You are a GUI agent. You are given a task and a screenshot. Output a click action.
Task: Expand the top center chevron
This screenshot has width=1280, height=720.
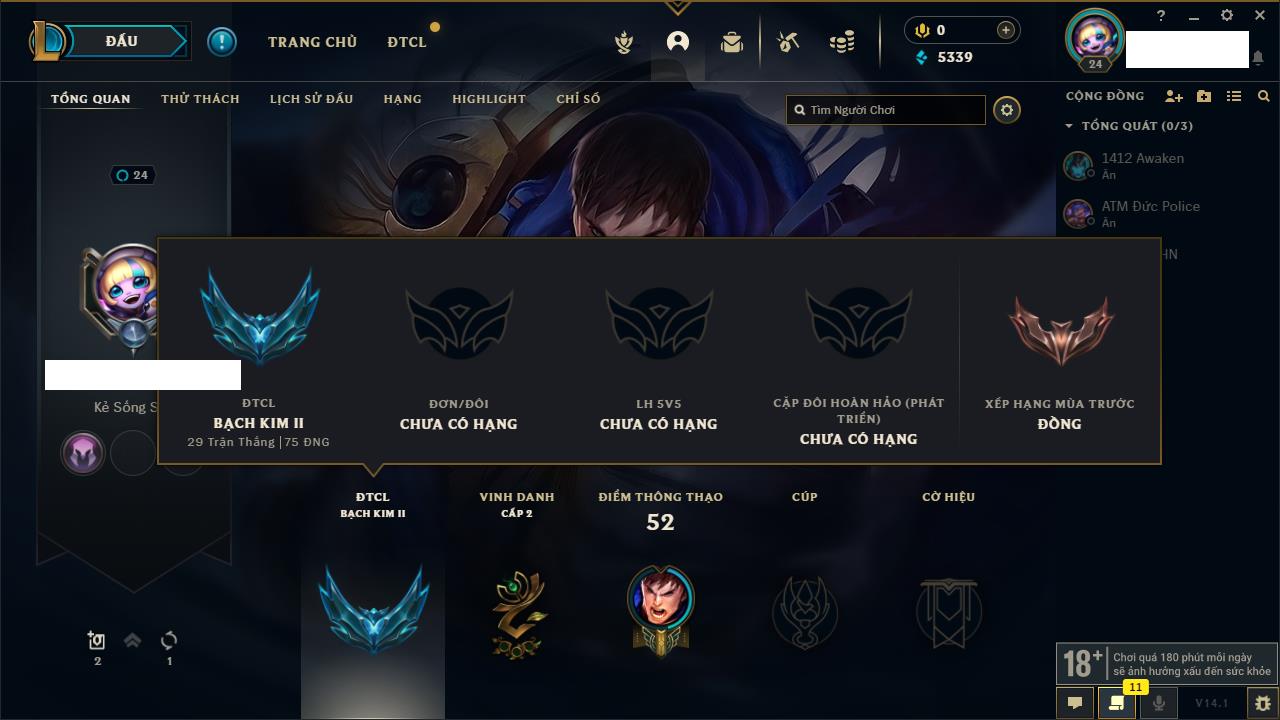[677, 7]
